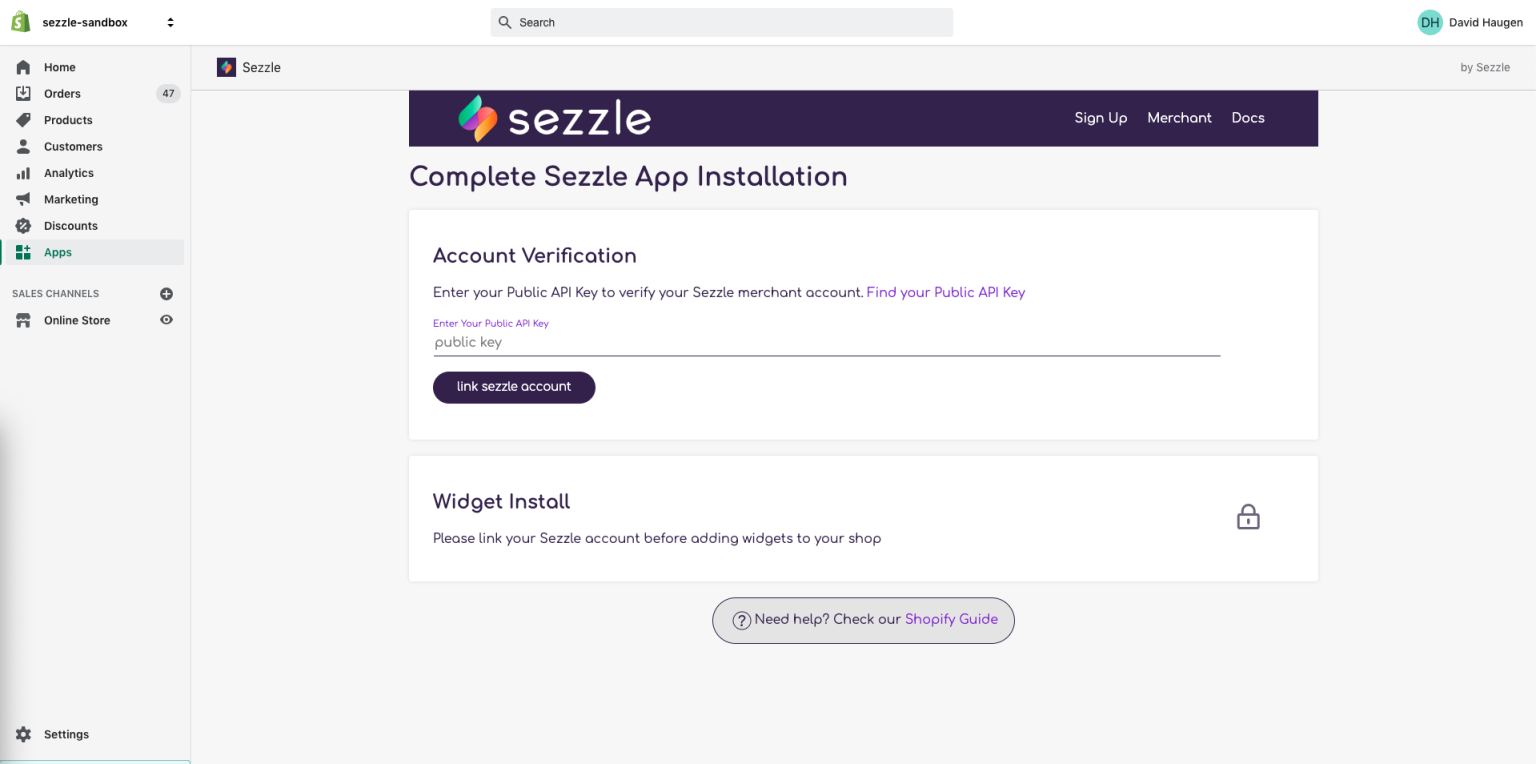
Task: Click the Analytics bar chart icon
Action: 23,173
